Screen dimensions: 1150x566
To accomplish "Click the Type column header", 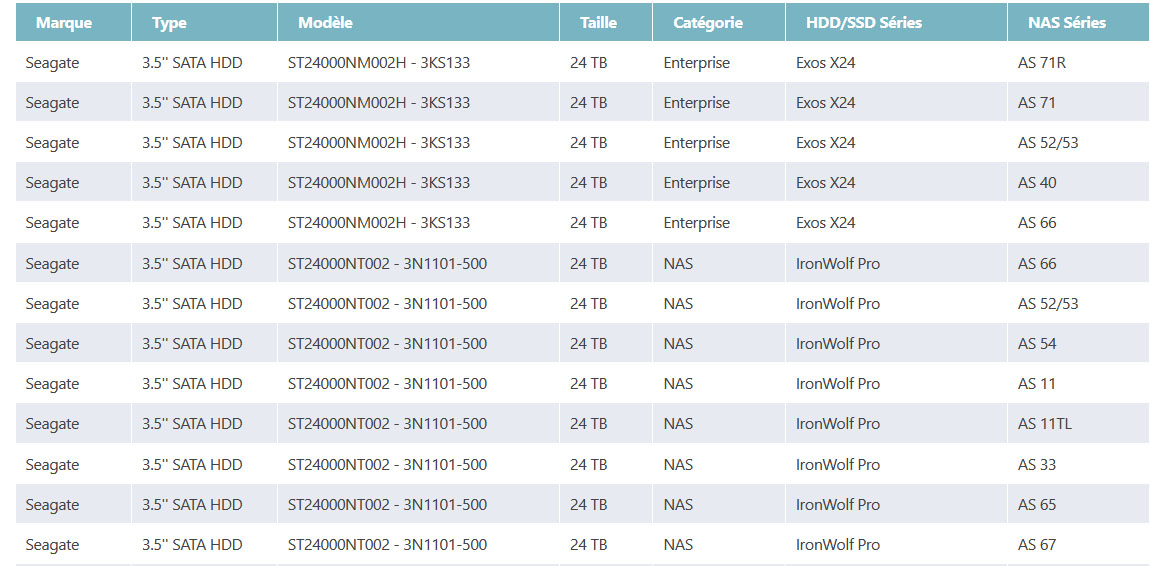I will tap(169, 22).
